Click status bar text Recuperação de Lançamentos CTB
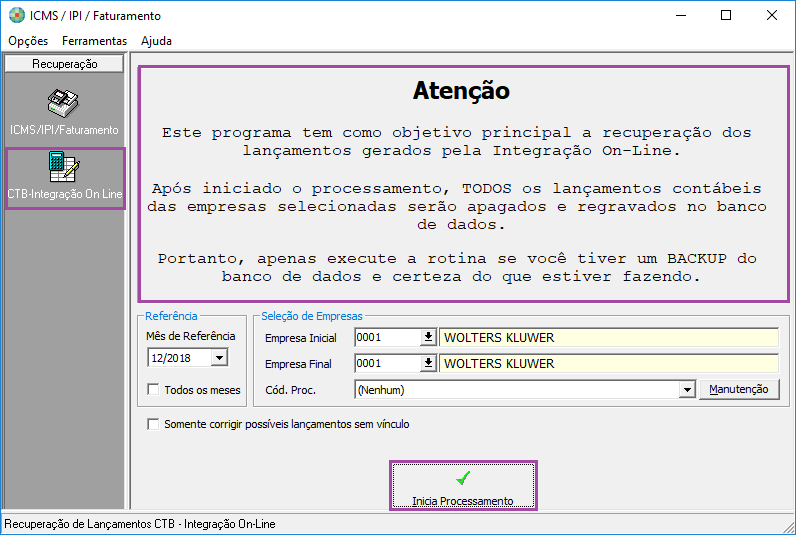The image size is (796, 535). pyautogui.click(x=140, y=524)
